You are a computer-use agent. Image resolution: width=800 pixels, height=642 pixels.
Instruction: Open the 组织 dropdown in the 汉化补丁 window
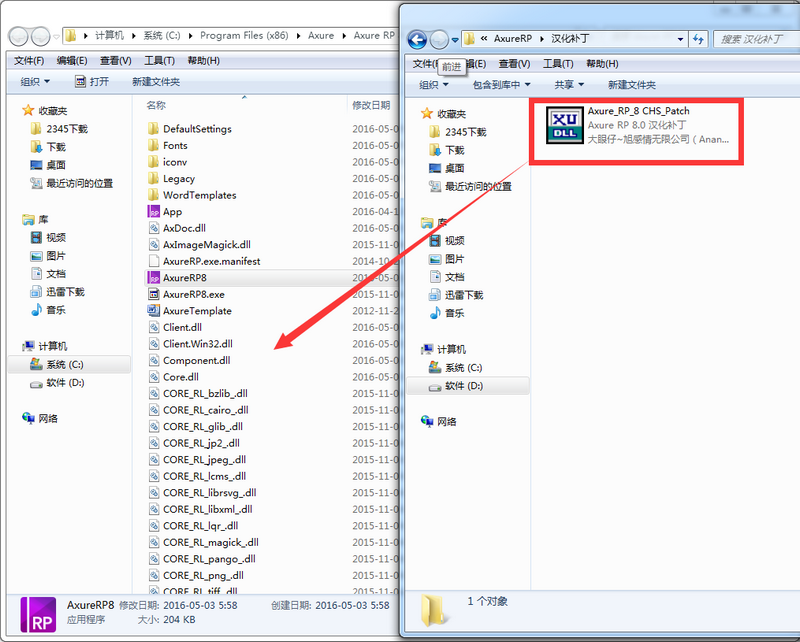tap(434, 85)
